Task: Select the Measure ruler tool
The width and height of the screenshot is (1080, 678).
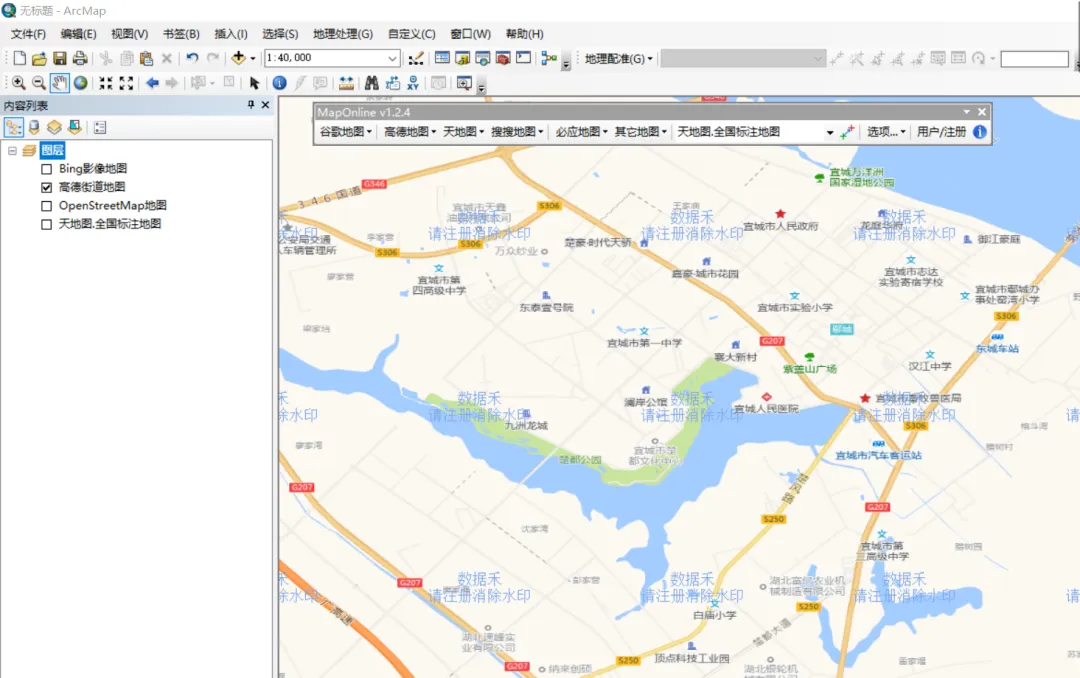Action: tap(346, 83)
